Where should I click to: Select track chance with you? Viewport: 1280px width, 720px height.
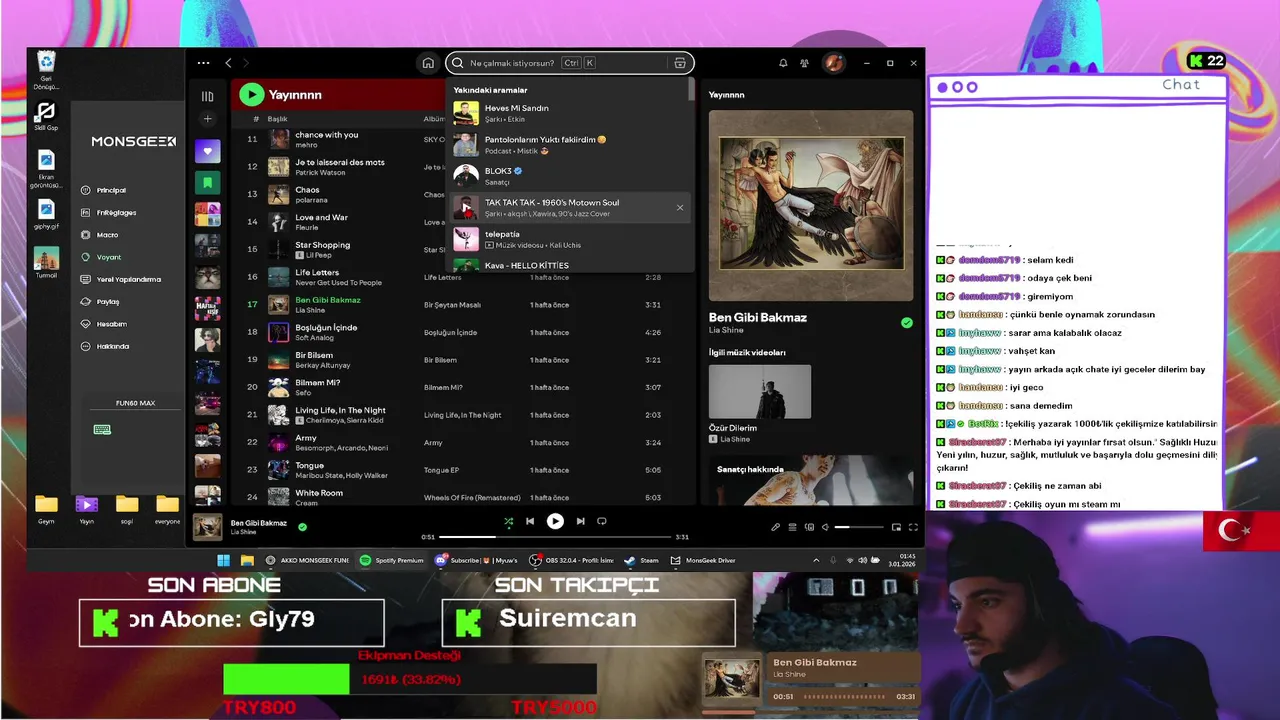point(326,135)
